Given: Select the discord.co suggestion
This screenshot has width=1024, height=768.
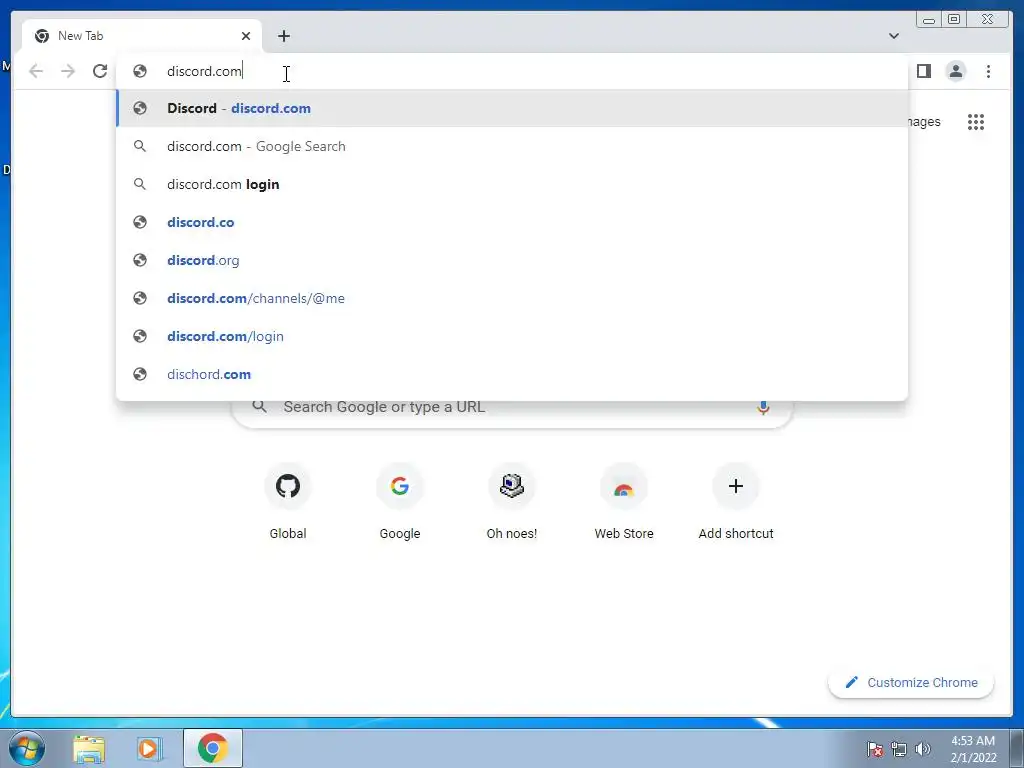Looking at the screenshot, I should tap(512, 222).
